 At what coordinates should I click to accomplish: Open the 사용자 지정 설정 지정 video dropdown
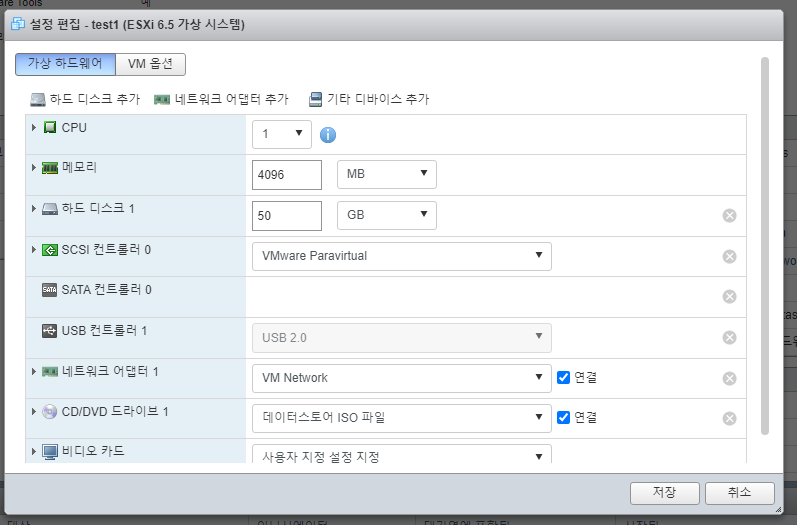[402, 454]
